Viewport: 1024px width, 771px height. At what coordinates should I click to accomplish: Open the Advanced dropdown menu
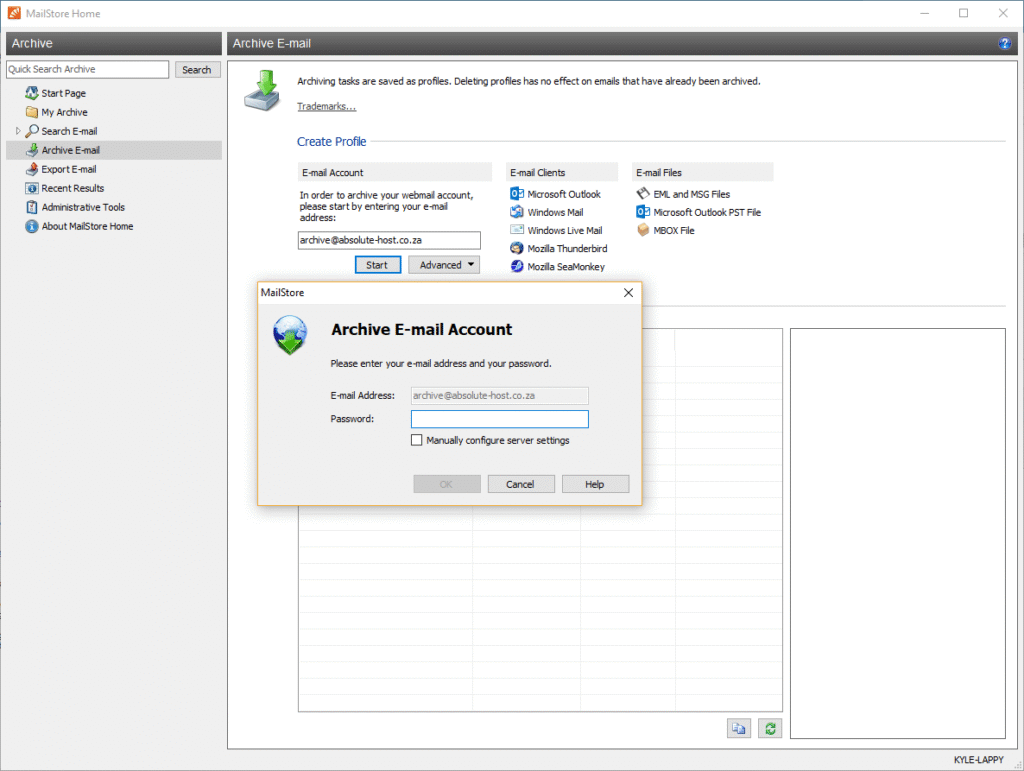445,264
